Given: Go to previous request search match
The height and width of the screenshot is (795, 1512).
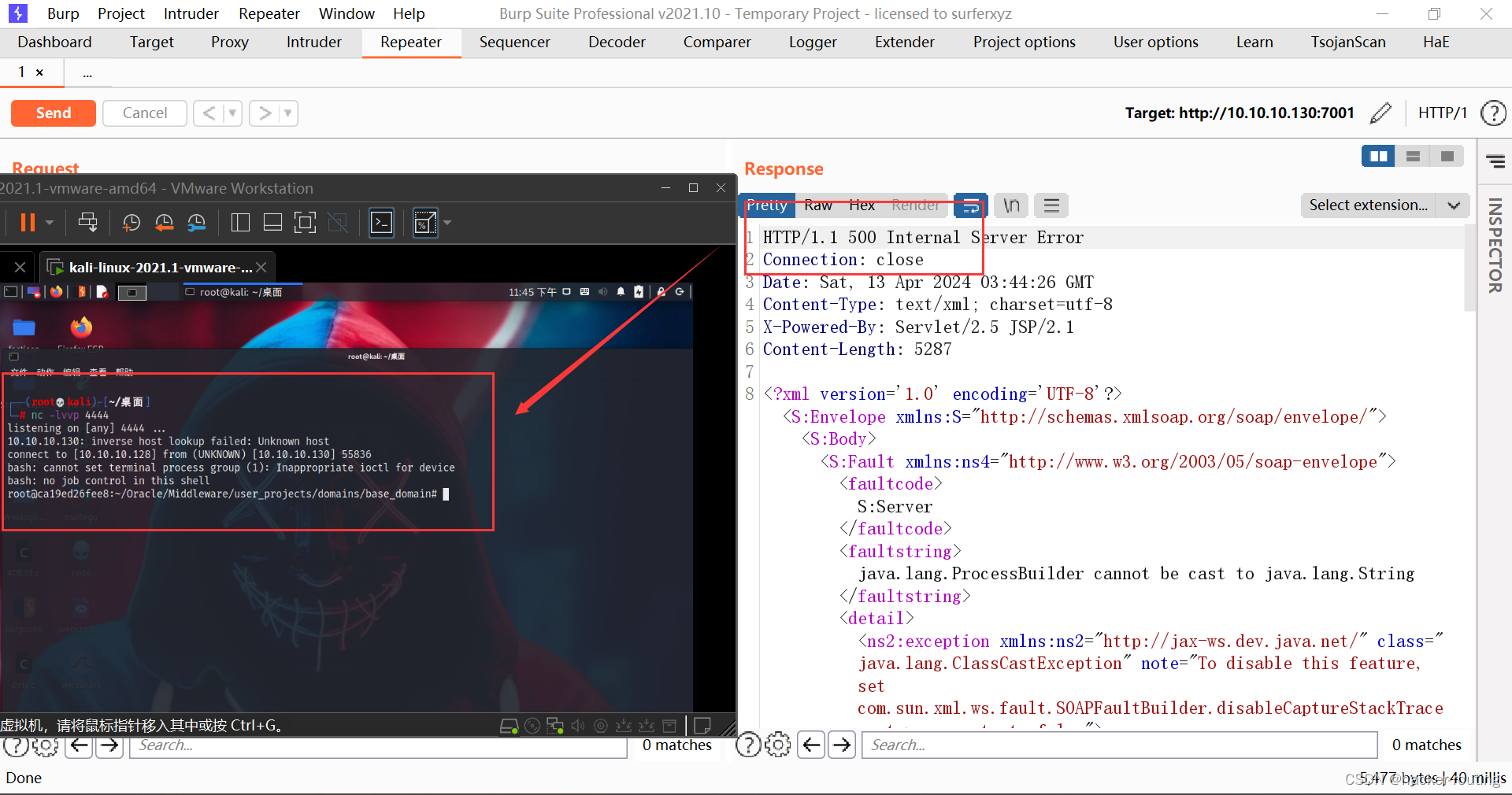Looking at the screenshot, I should tap(80, 745).
